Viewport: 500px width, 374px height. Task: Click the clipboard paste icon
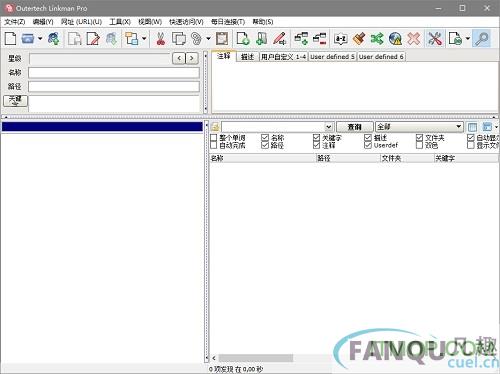coord(222,38)
